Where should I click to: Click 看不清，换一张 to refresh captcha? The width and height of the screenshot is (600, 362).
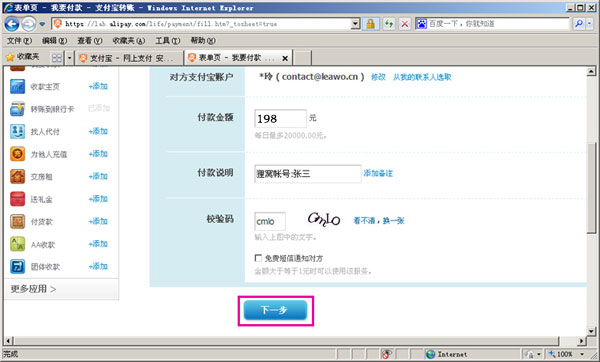pyautogui.click(x=379, y=221)
